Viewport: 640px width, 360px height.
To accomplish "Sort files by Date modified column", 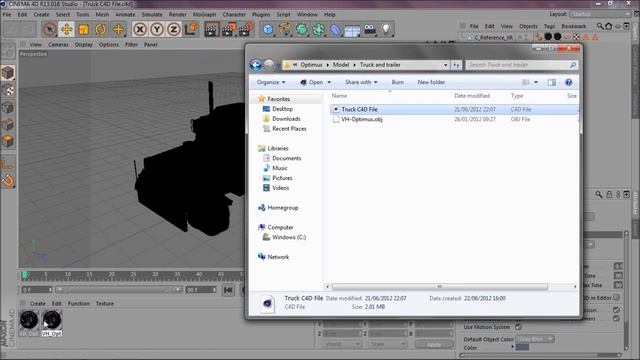I will [472, 96].
